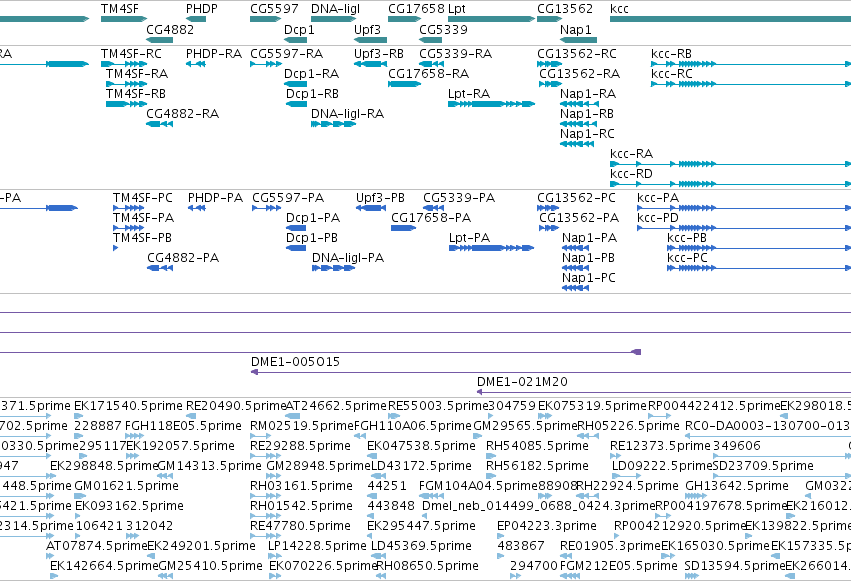Viewport: 851px width, 581px height.
Task: Select EST RE12373.5prime
Action: (615, 456)
